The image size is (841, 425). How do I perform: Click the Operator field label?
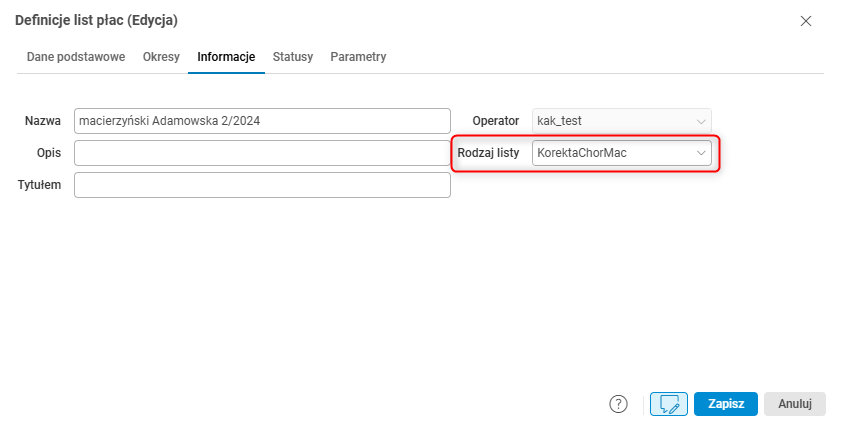tap(495, 121)
